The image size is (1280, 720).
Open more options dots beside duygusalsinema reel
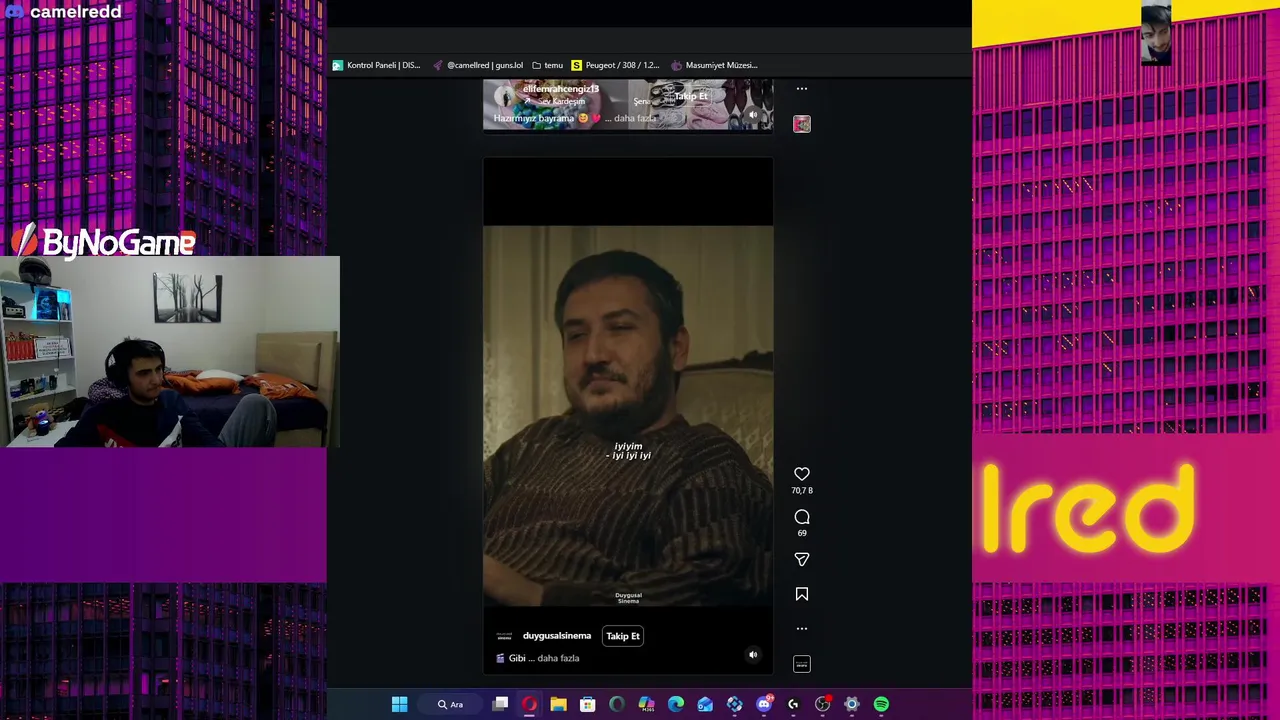[x=801, y=629]
